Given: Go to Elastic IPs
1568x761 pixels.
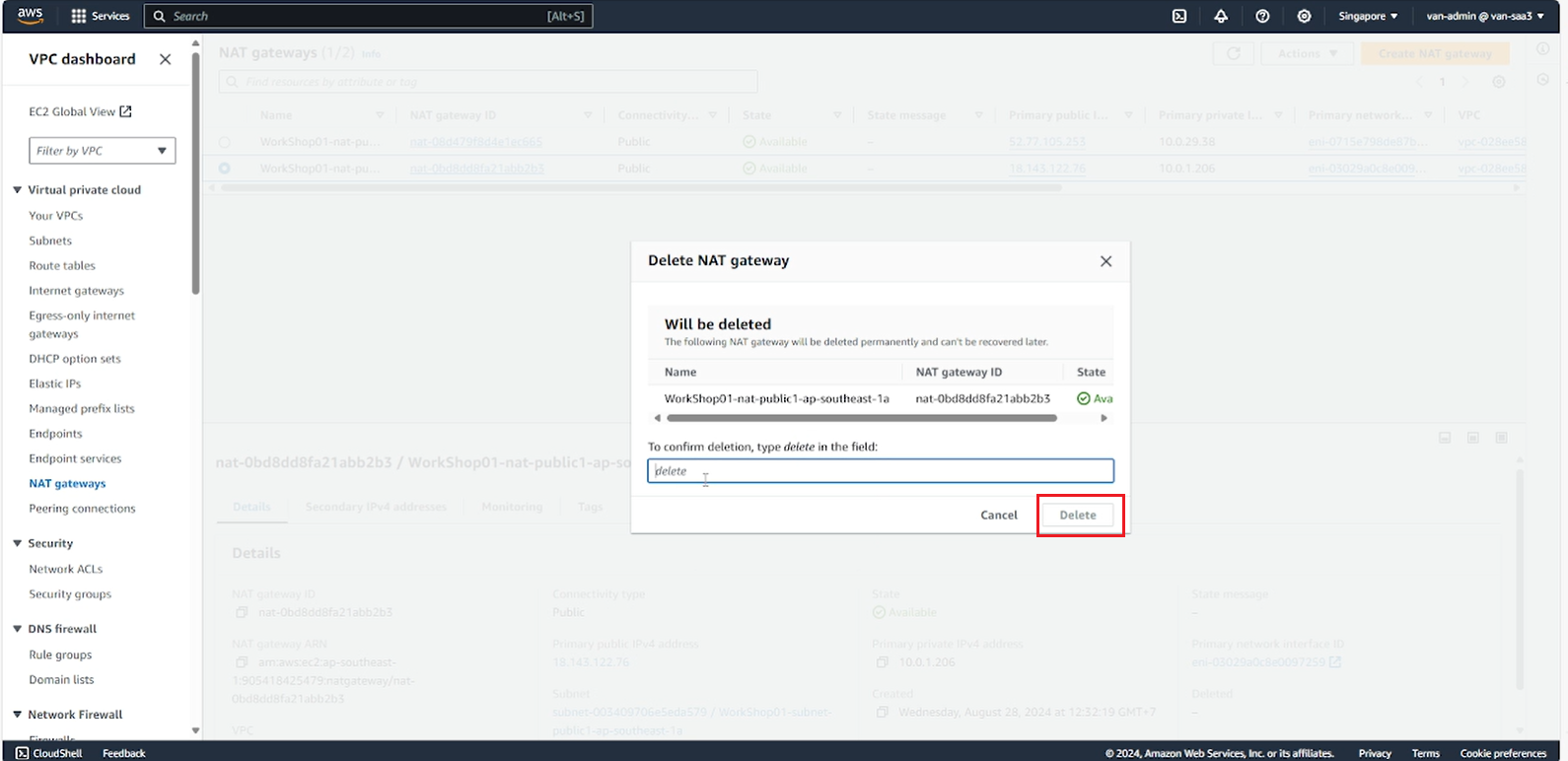Looking at the screenshot, I should 55,383.
